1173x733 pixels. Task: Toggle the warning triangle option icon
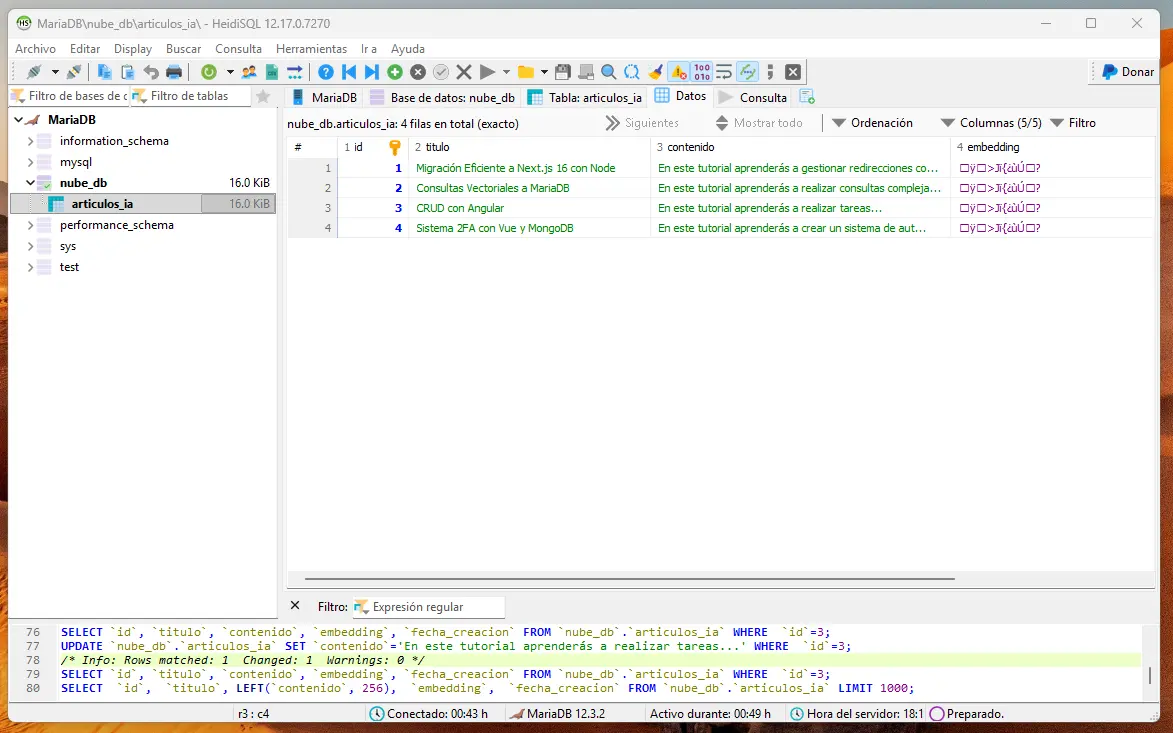click(679, 72)
